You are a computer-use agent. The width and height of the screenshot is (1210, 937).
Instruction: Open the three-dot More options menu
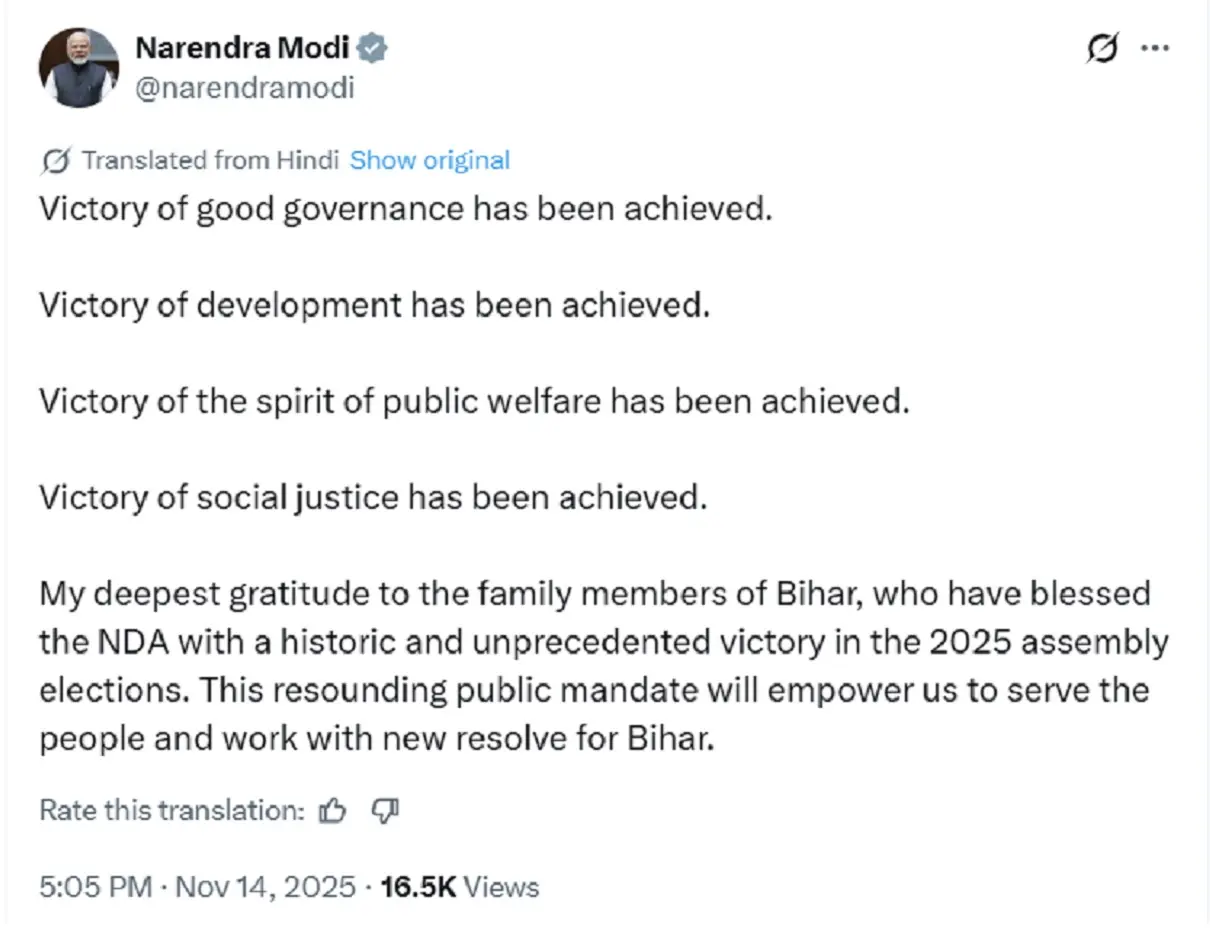coord(1155,48)
